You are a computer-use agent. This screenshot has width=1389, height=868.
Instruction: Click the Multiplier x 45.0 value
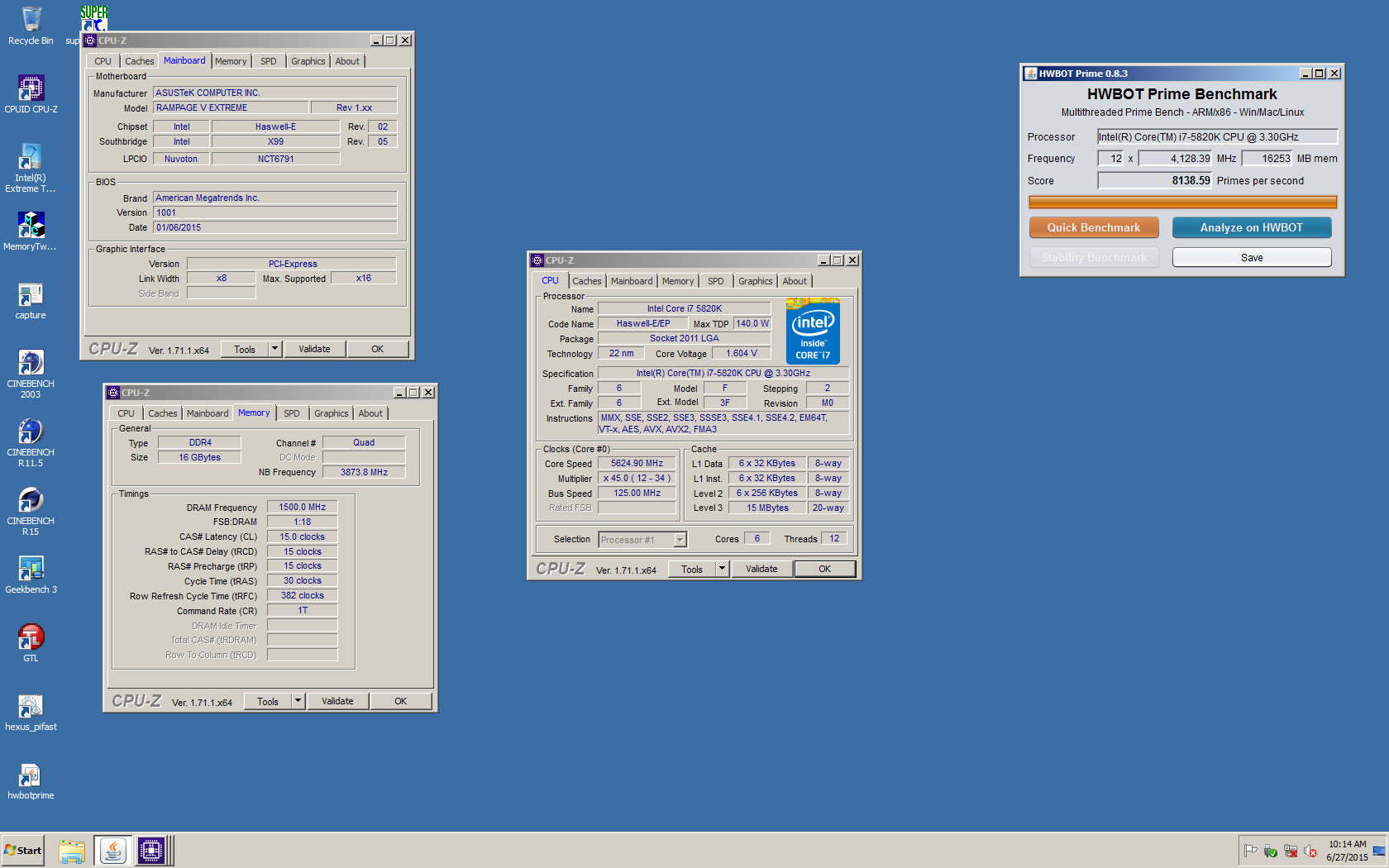coord(637,479)
